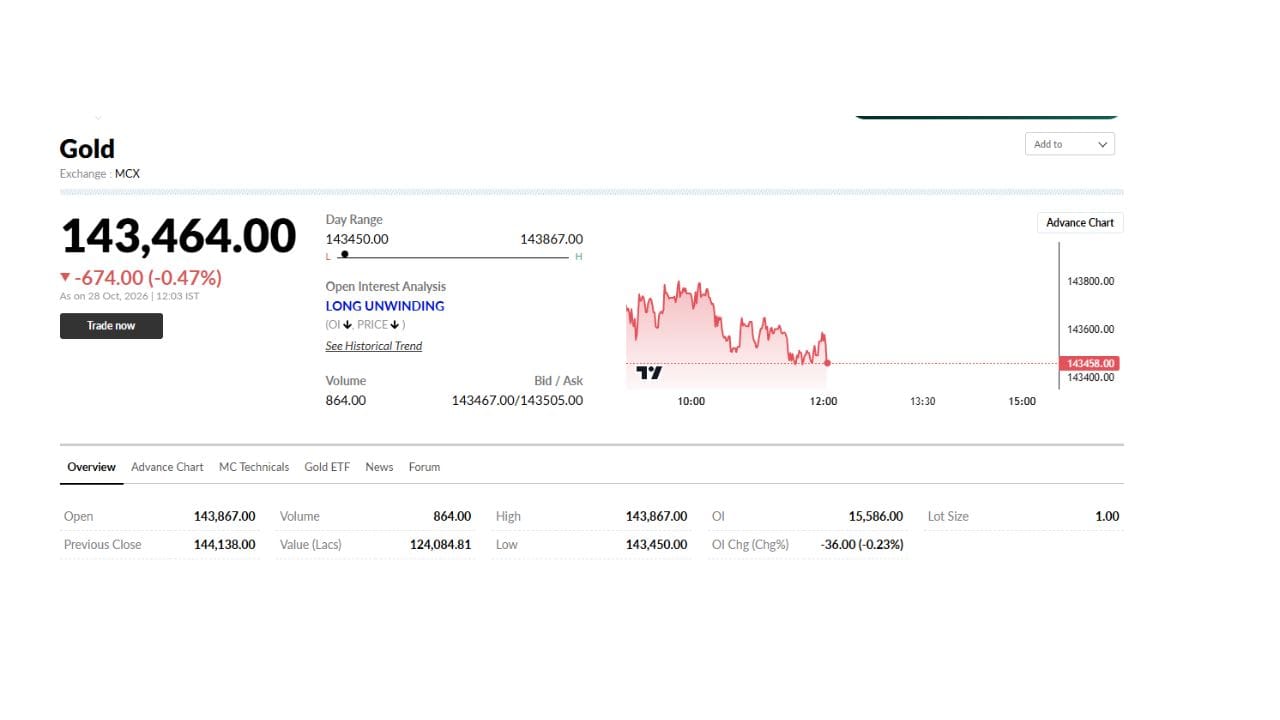Click the red end-point dot on the price chart
The width and height of the screenshot is (1280, 720).
point(827,363)
